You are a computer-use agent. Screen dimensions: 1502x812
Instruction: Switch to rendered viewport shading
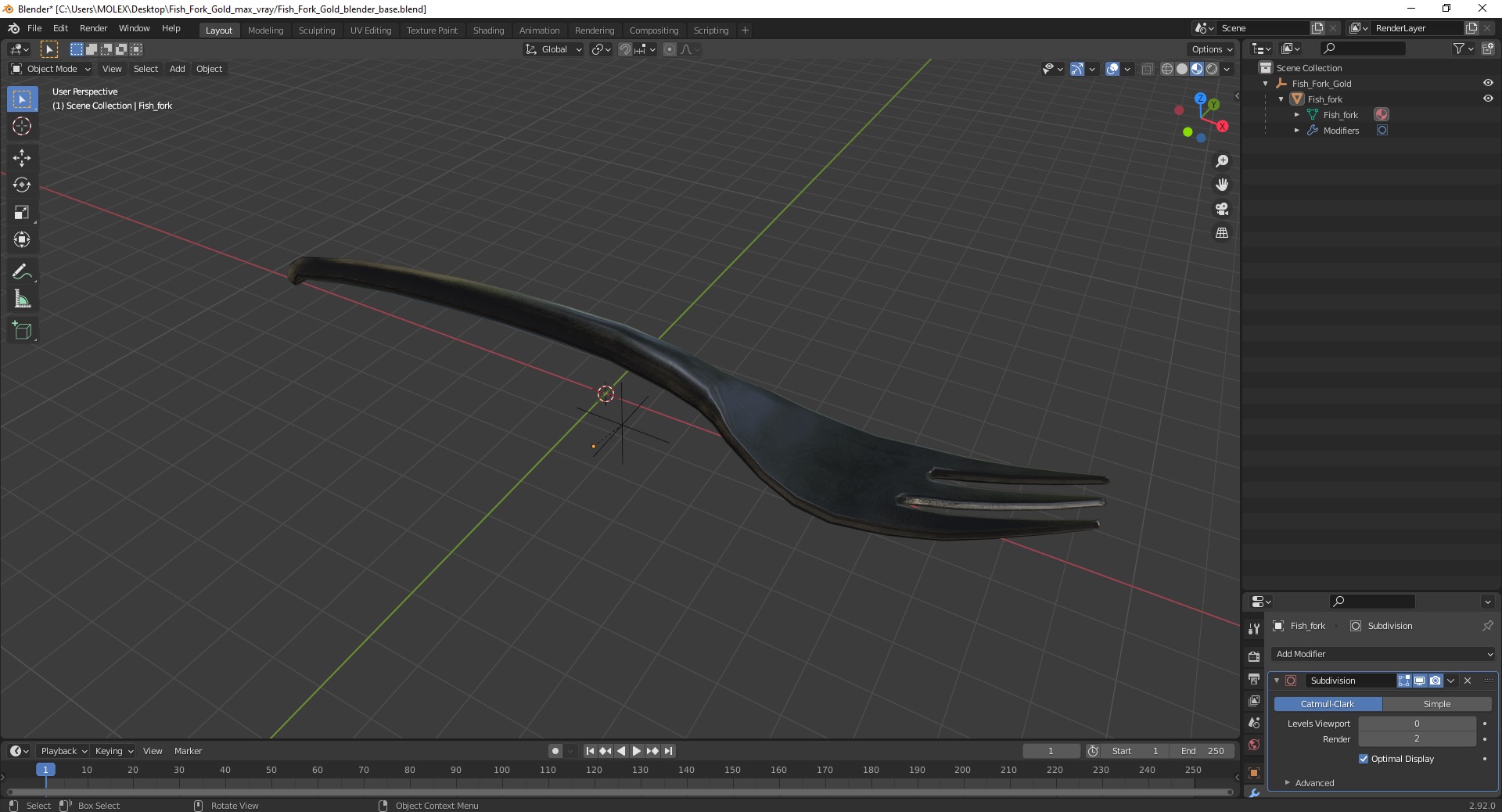point(1212,69)
